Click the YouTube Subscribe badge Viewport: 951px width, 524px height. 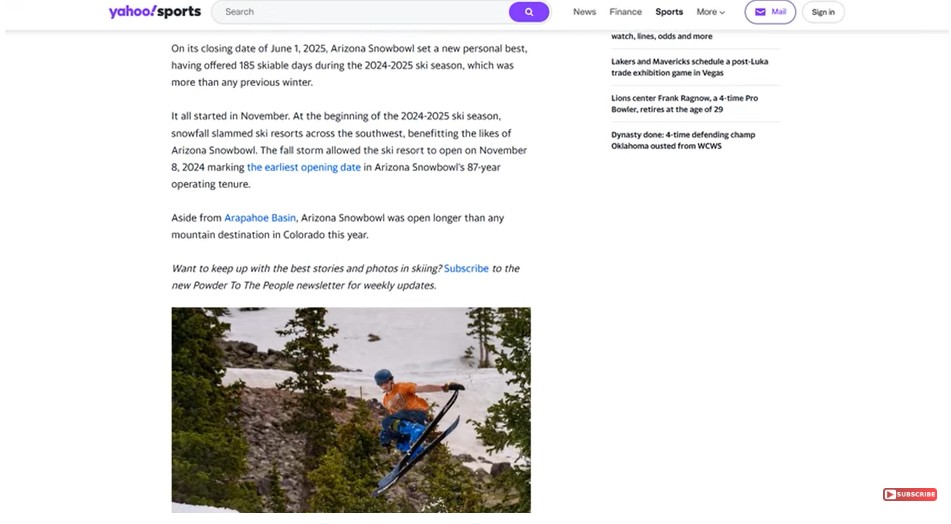pos(909,494)
